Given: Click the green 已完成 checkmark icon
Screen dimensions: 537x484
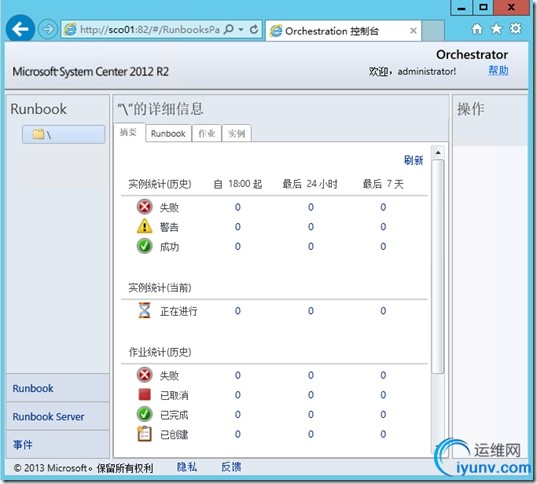Looking at the screenshot, I should [x=145, y=414].
